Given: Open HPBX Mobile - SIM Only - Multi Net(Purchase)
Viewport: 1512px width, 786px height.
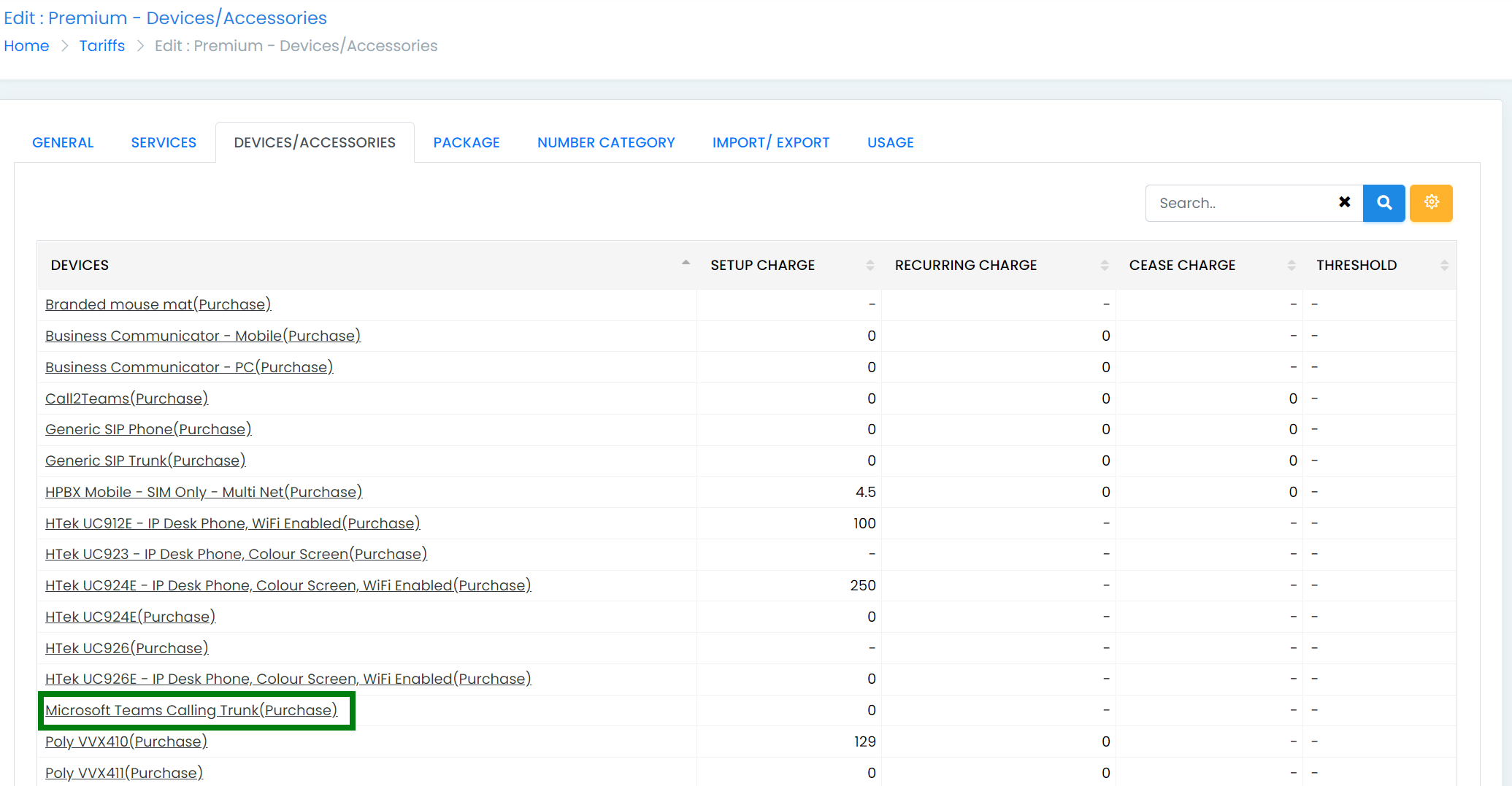Looking at the screenshot, I should point(204,492).
